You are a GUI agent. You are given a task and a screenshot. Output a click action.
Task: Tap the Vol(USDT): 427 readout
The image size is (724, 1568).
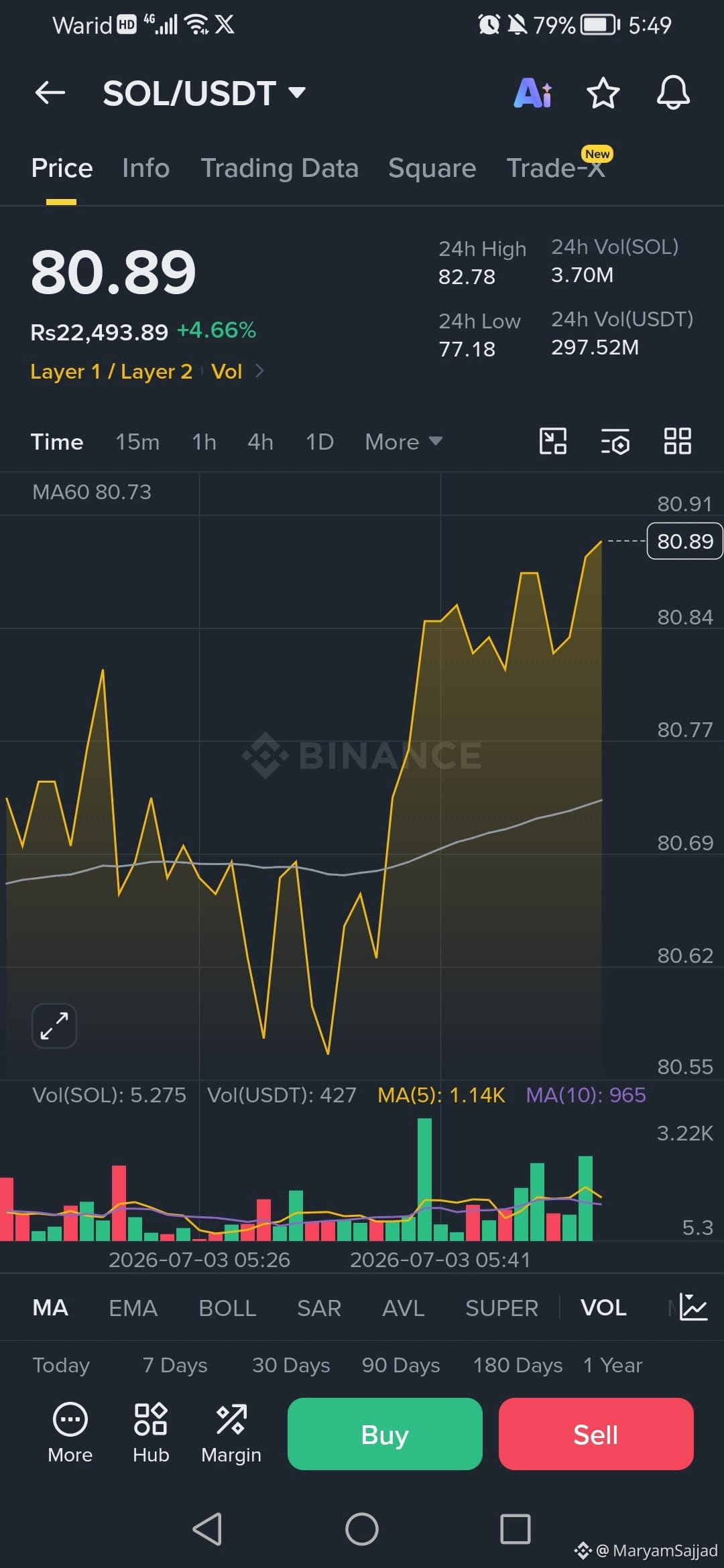pos(282,1095)
